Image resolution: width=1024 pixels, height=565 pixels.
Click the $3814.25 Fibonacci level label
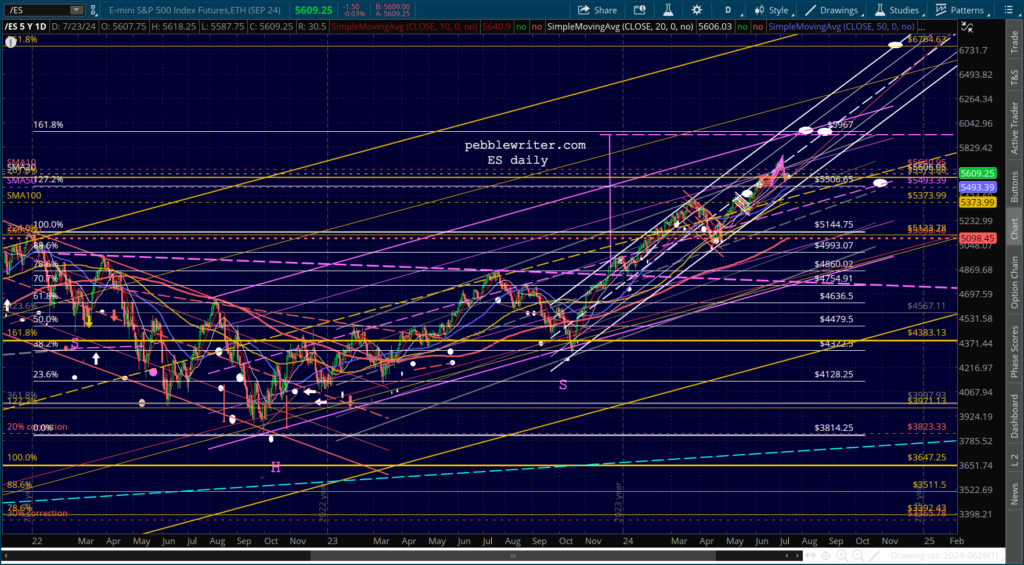point(834,428)
